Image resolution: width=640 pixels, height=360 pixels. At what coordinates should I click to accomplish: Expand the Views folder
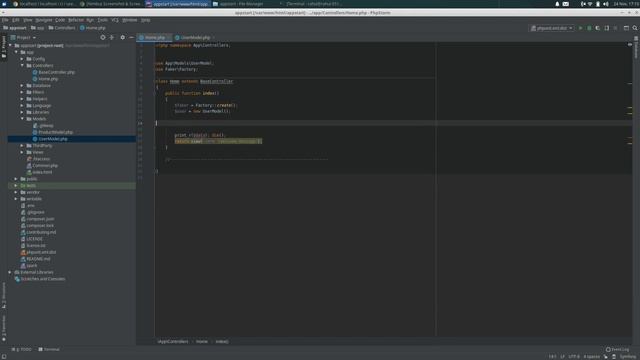(22, 152)
